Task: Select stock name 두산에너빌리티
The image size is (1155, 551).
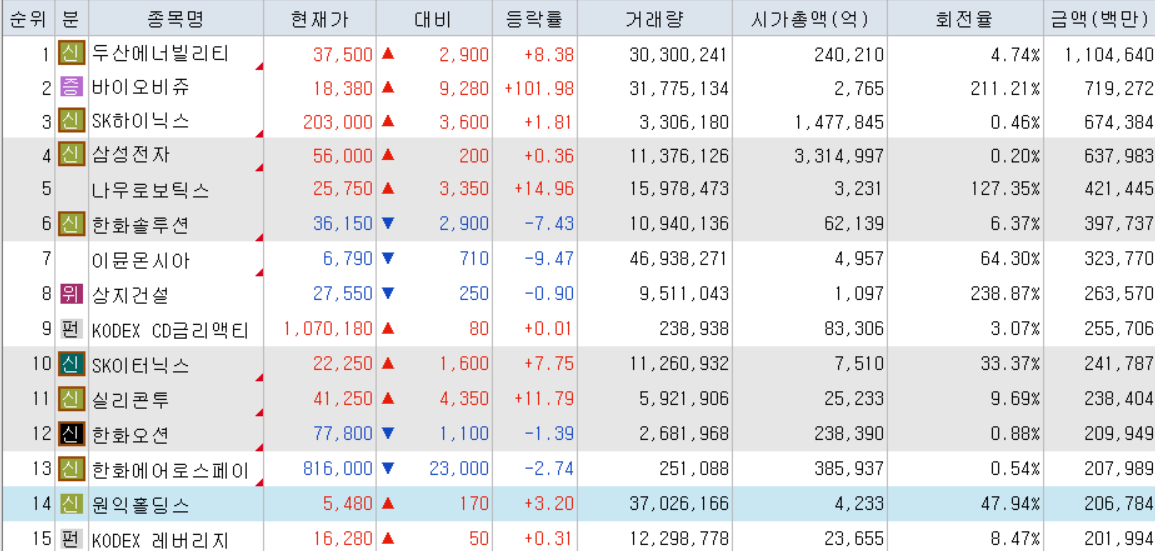Action: pyautogui.click(x=161, y=53)
